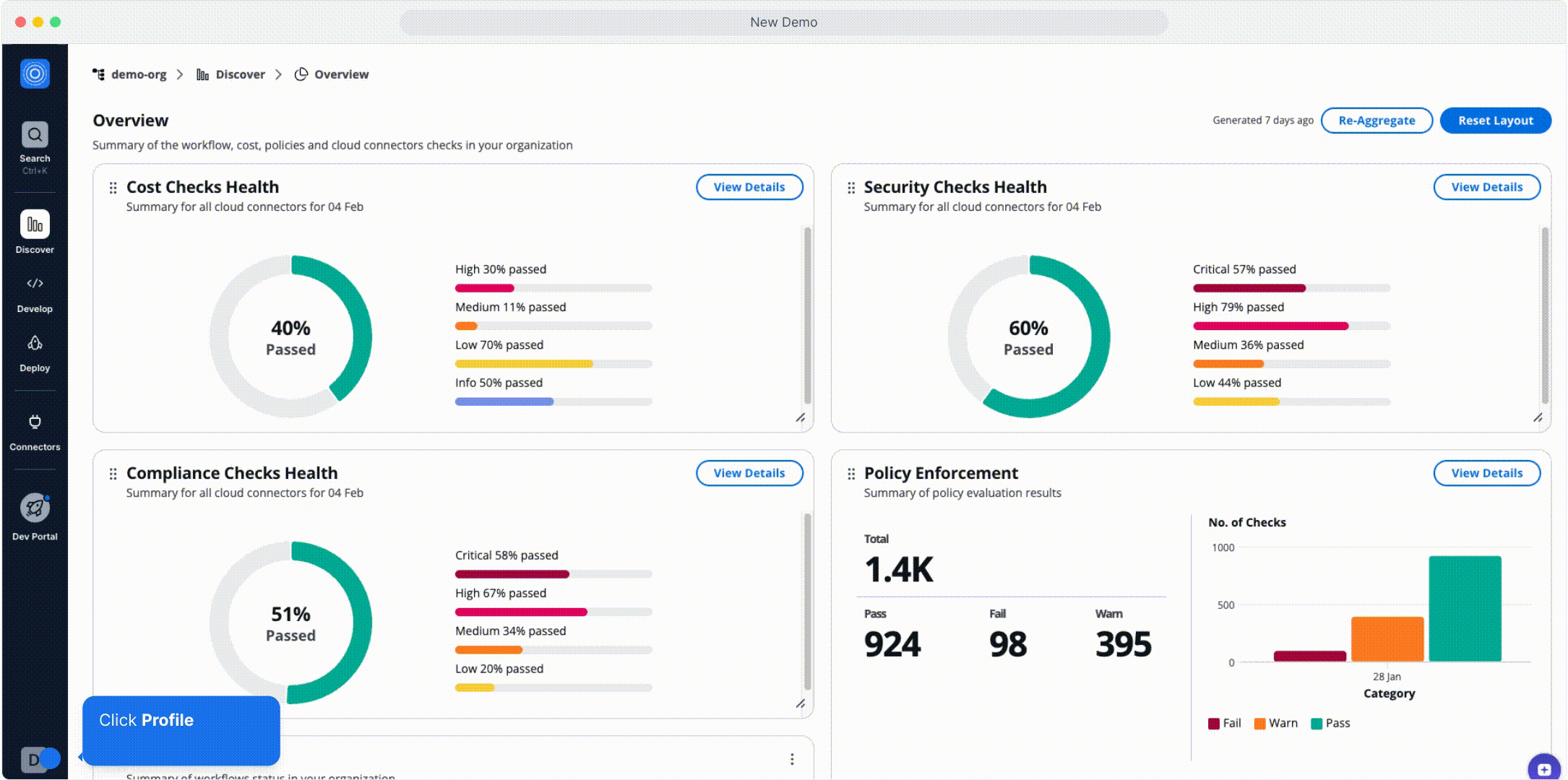Click the app logo at top left
This screenshot has width=1568, height=780.
(x=35, y=74)
